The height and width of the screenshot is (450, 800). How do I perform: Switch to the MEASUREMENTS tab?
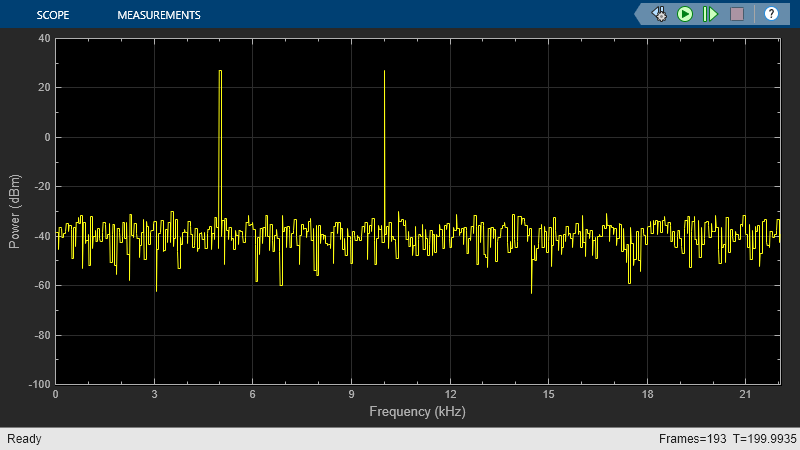click(x=159, y=15)
